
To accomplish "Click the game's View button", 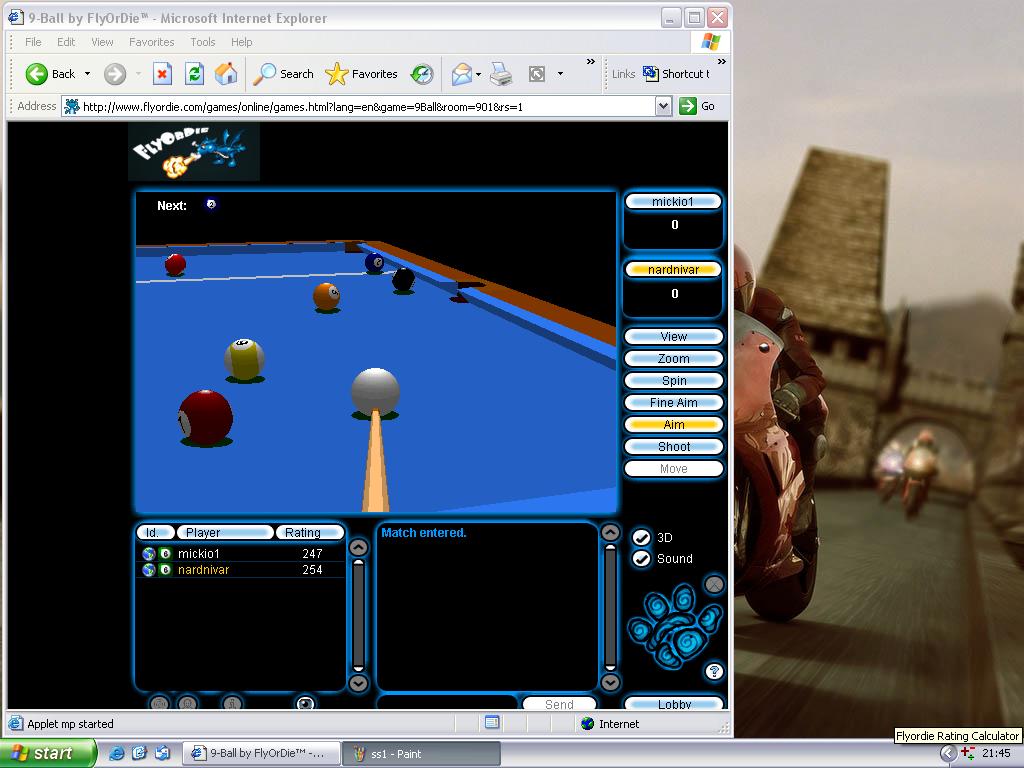I will point(673,336).
